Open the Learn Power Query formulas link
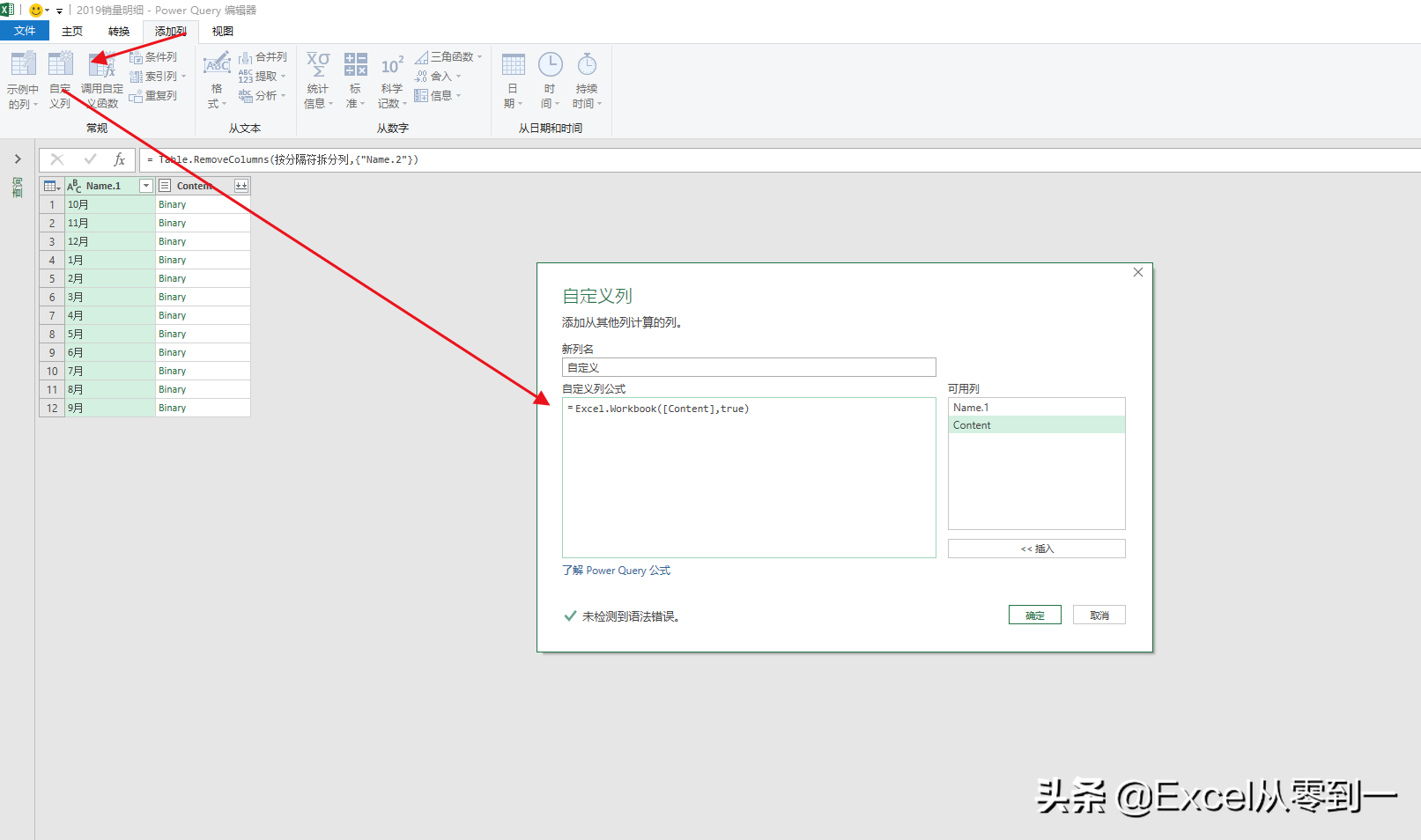This screenshot has width=1421, height=840. coord(617,571)
